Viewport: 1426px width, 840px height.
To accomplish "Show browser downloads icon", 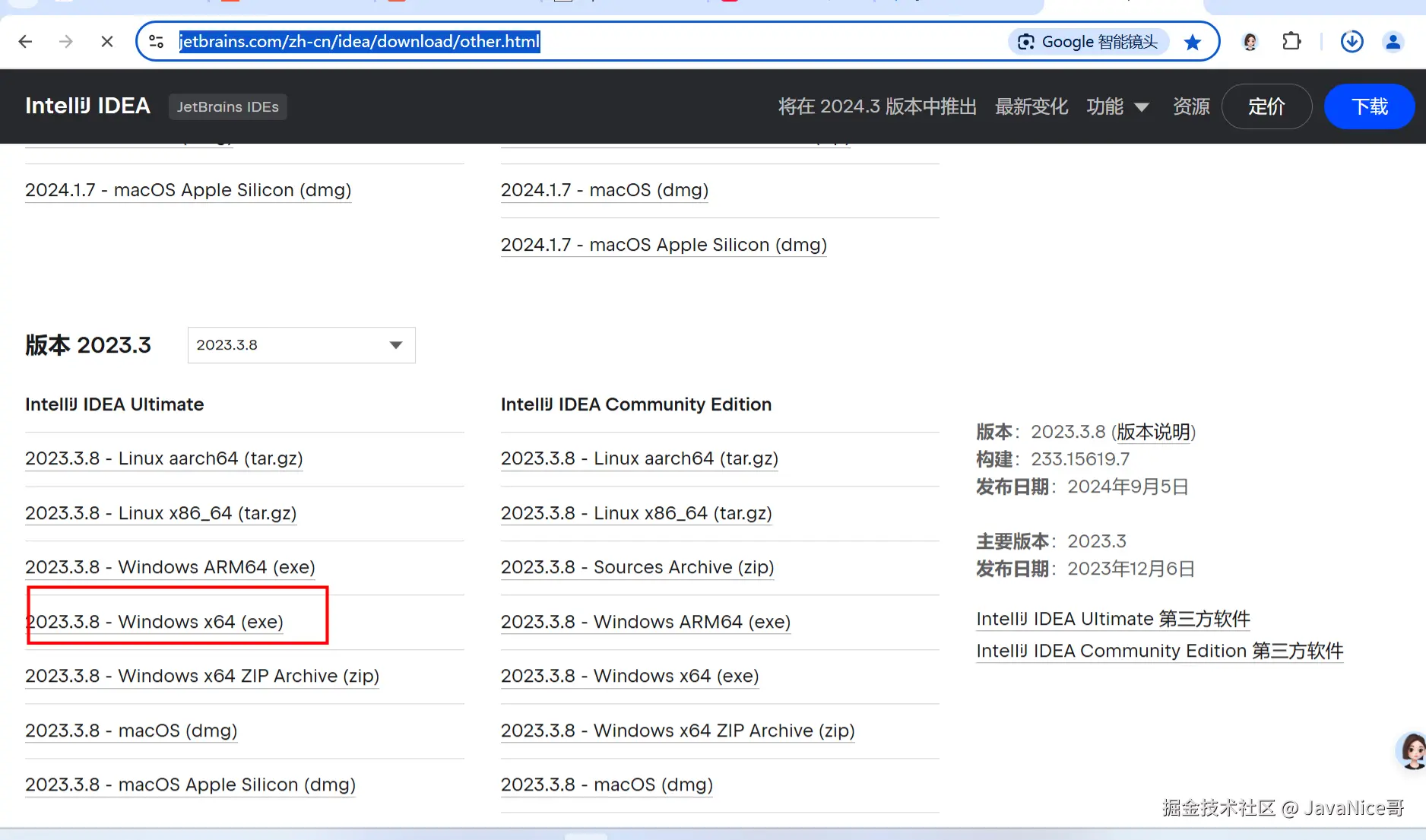I will point(1352,42).
